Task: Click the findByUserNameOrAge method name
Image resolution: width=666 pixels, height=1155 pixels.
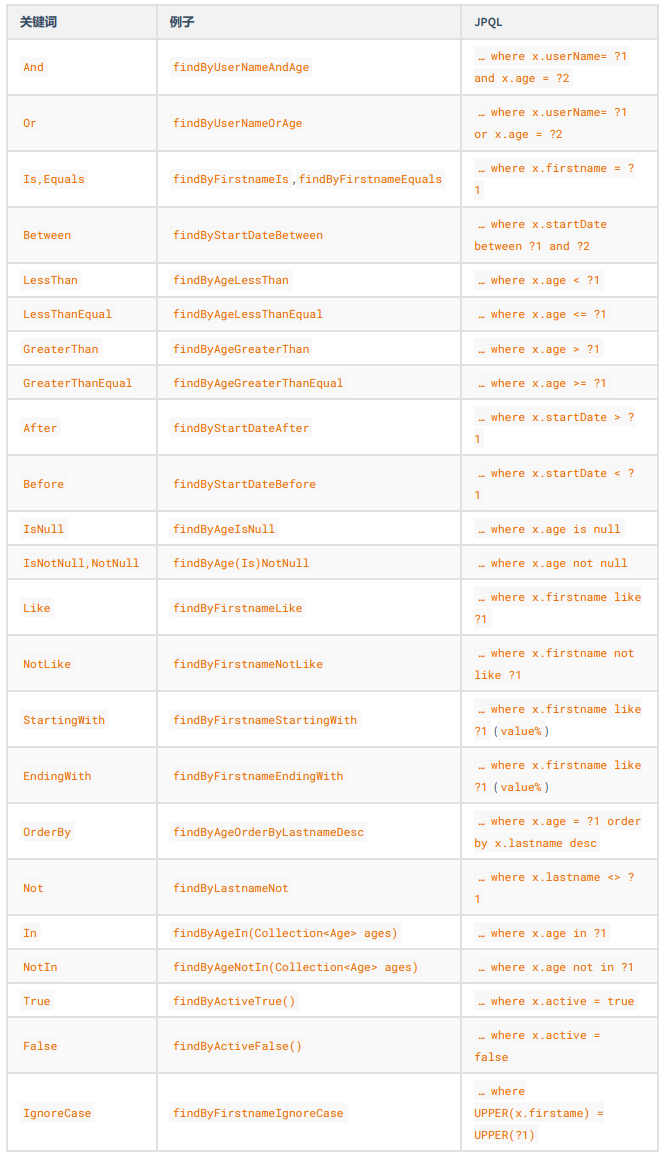Action: point(237,123)
